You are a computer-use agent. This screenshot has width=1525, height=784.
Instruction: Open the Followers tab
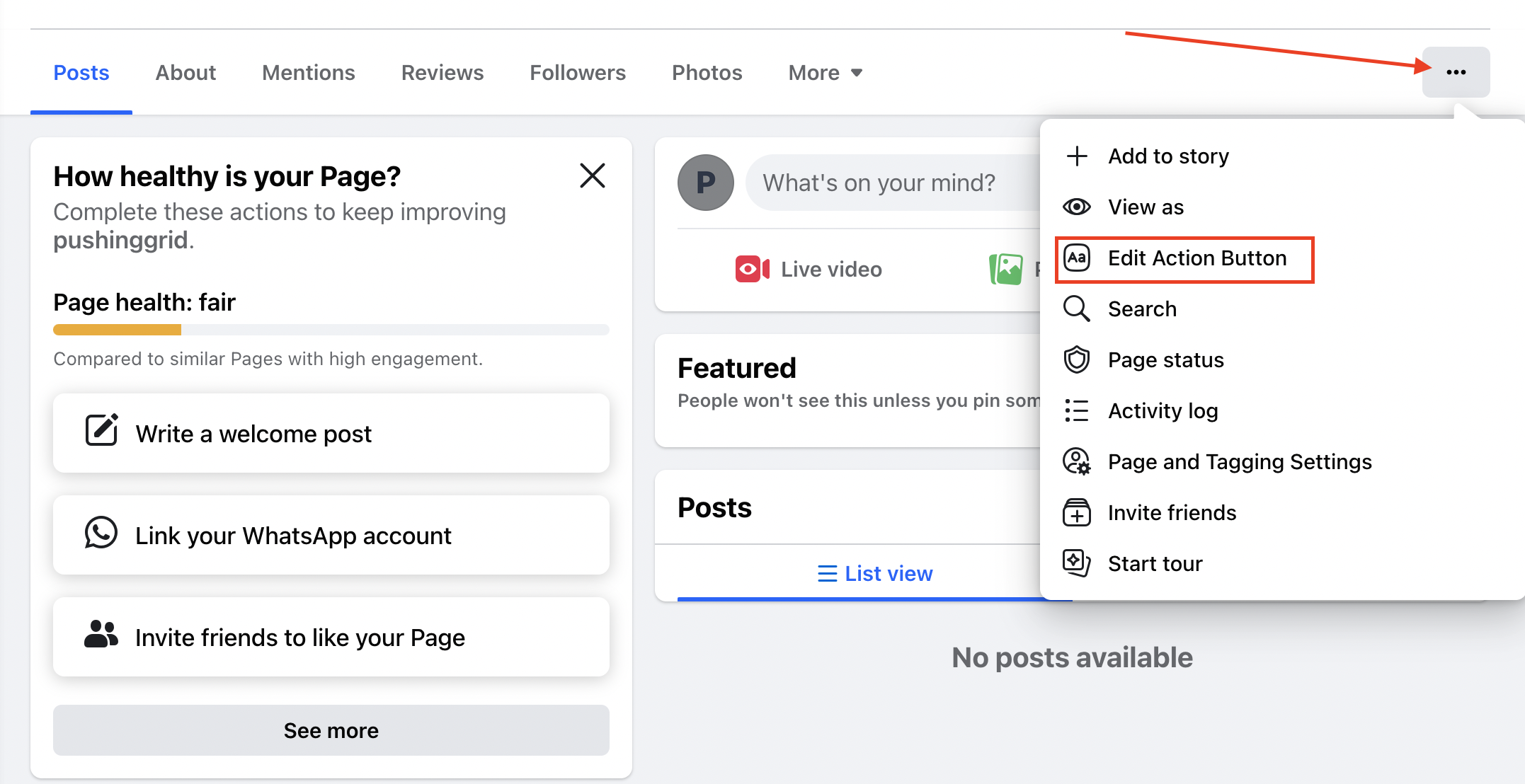(x=578, y=72)
